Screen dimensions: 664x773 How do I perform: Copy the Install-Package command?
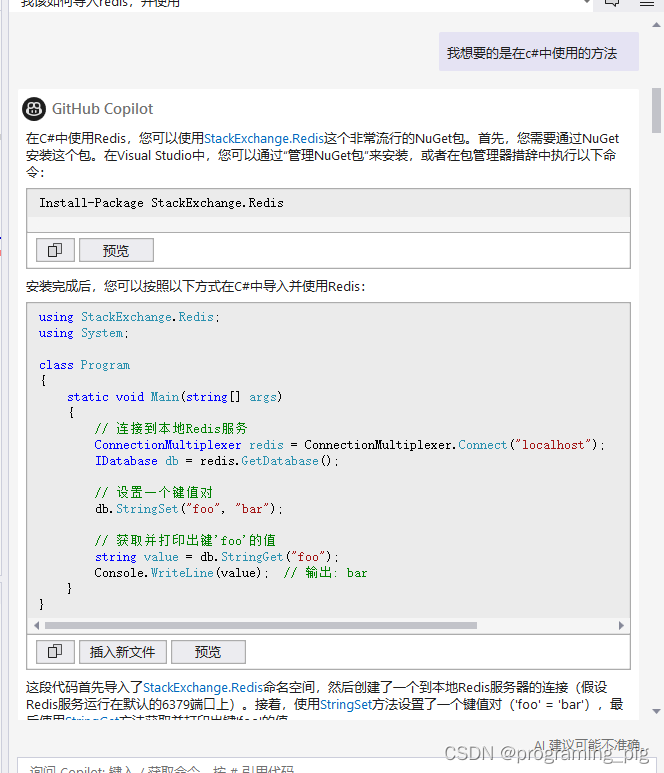(x=55, y=250)
